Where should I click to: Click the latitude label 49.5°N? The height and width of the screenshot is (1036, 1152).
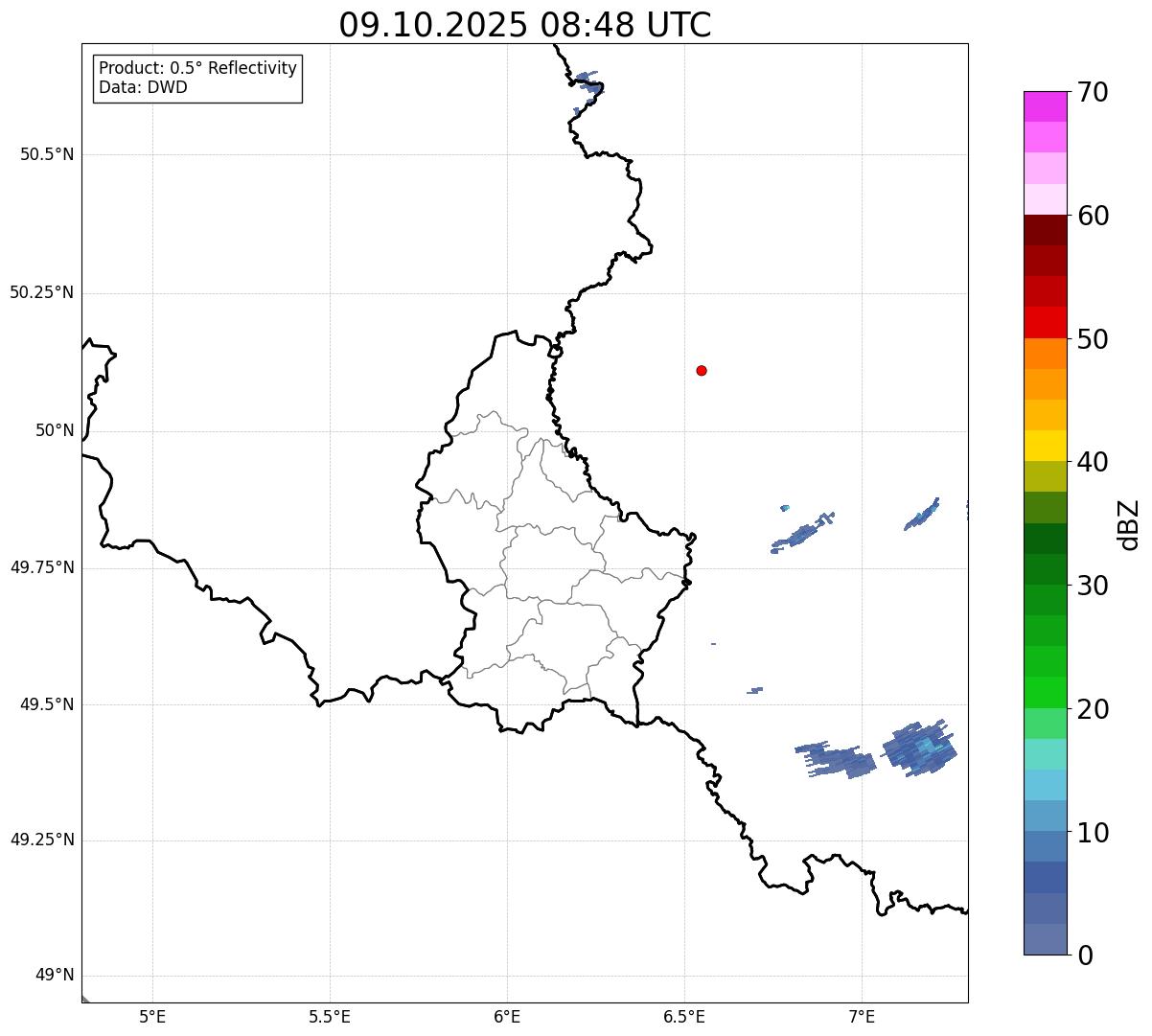click(47, 704)
